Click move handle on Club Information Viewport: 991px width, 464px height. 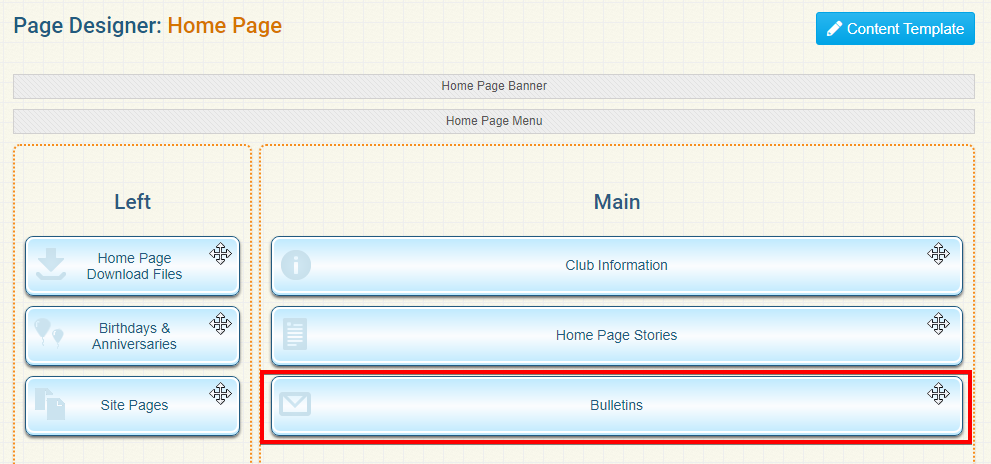937,253
